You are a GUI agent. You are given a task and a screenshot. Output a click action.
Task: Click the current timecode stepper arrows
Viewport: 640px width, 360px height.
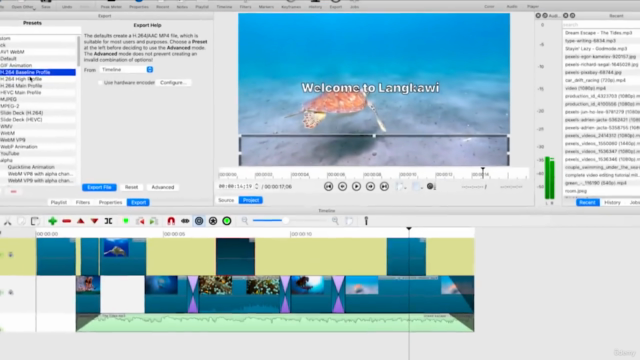click(x=256, y=187)
